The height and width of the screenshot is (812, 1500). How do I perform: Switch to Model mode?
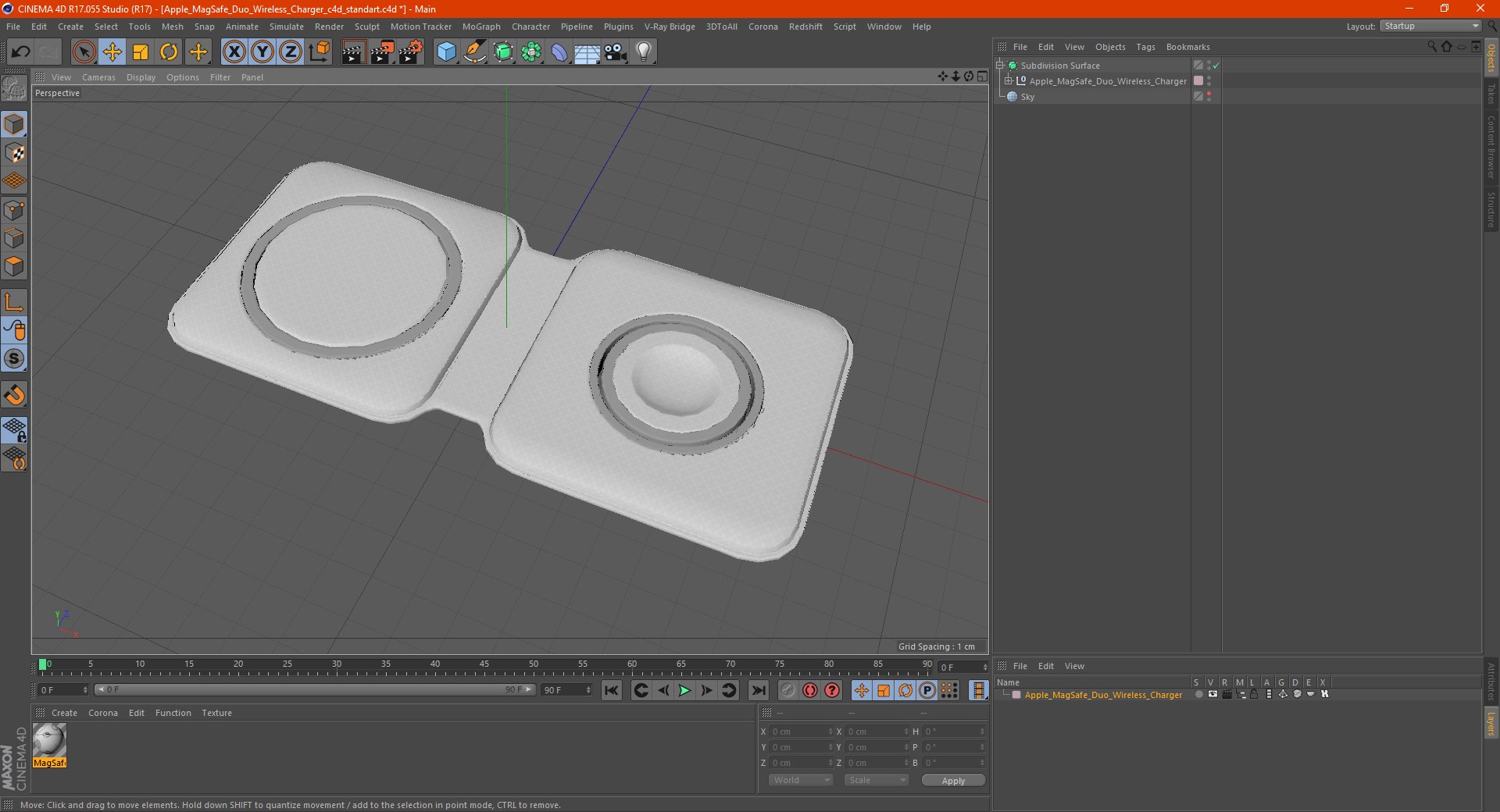pos(14,124)
